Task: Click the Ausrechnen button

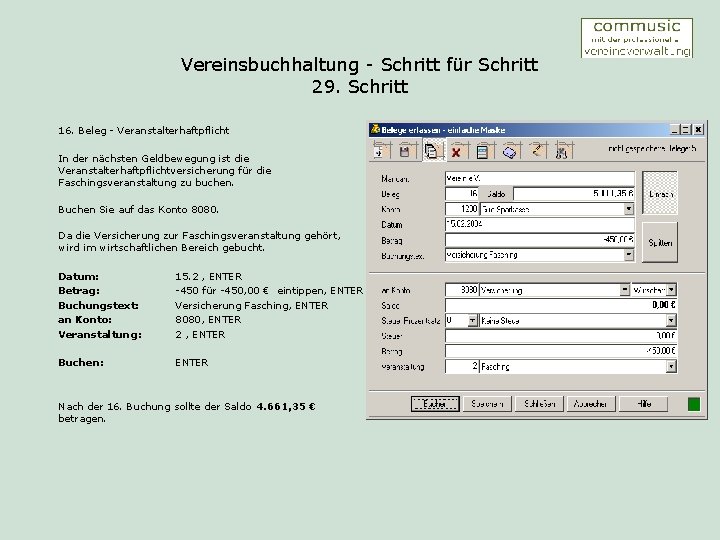Action: [x=591, y=404]
